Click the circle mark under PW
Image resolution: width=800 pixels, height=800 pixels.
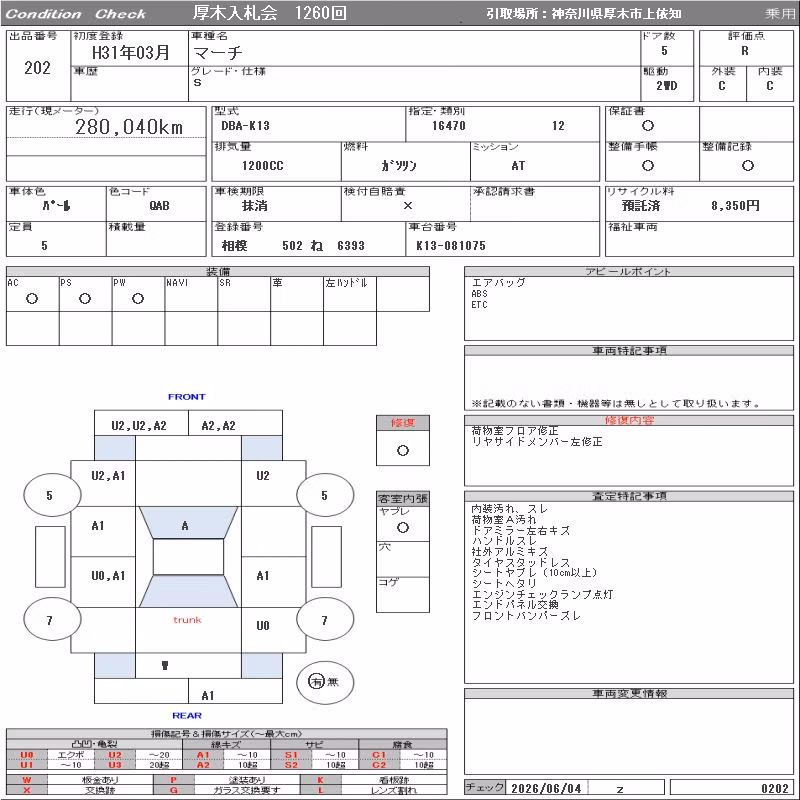click(138, 299)
